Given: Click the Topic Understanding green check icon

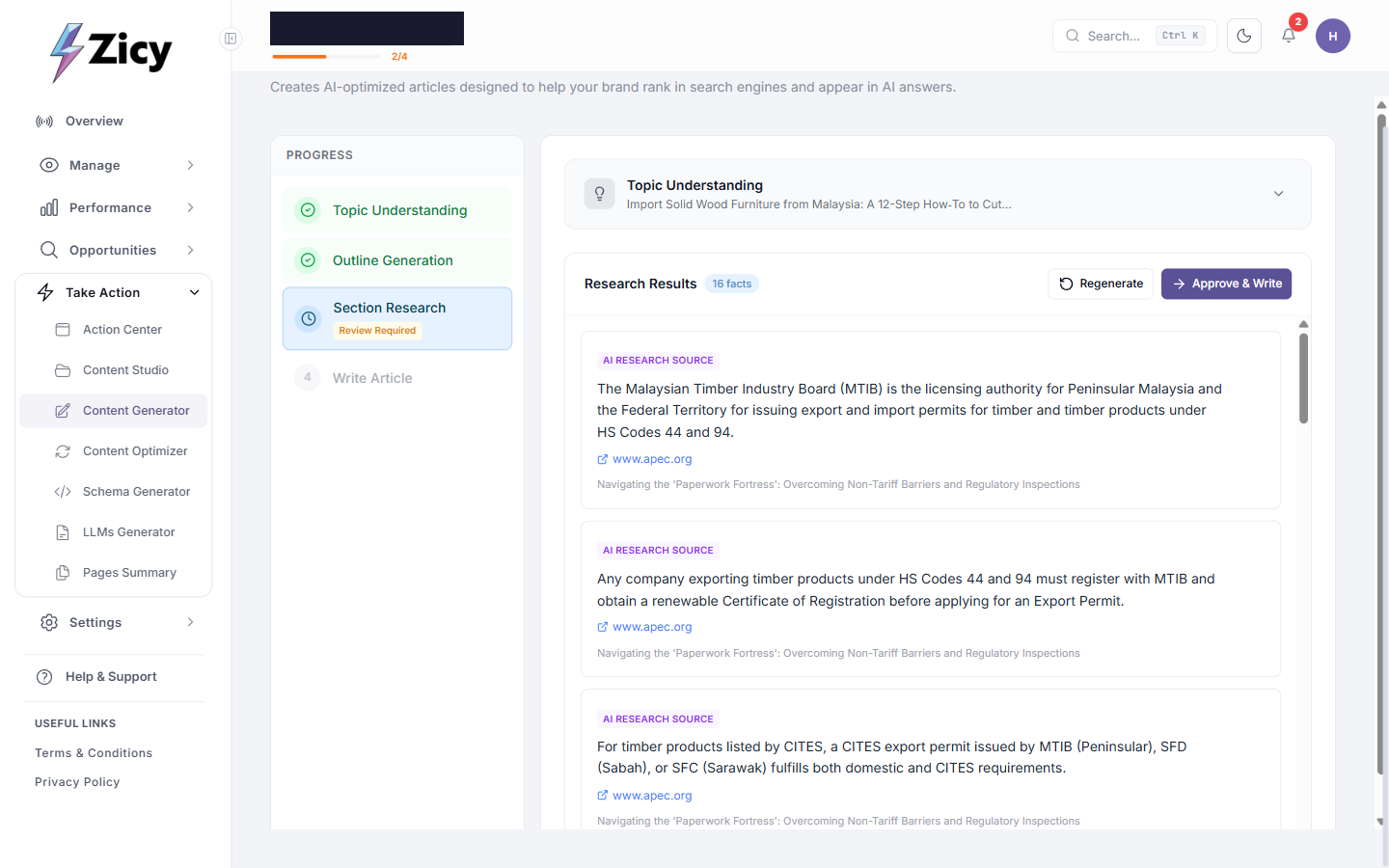Looking at the screenshot, I should [308, 210].
